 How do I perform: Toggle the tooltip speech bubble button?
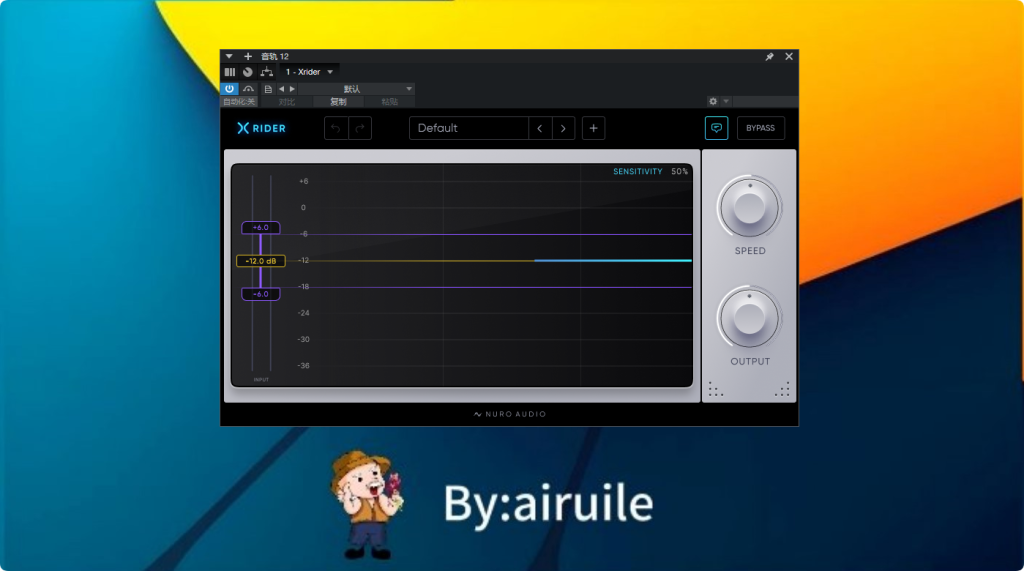[716, 128]
